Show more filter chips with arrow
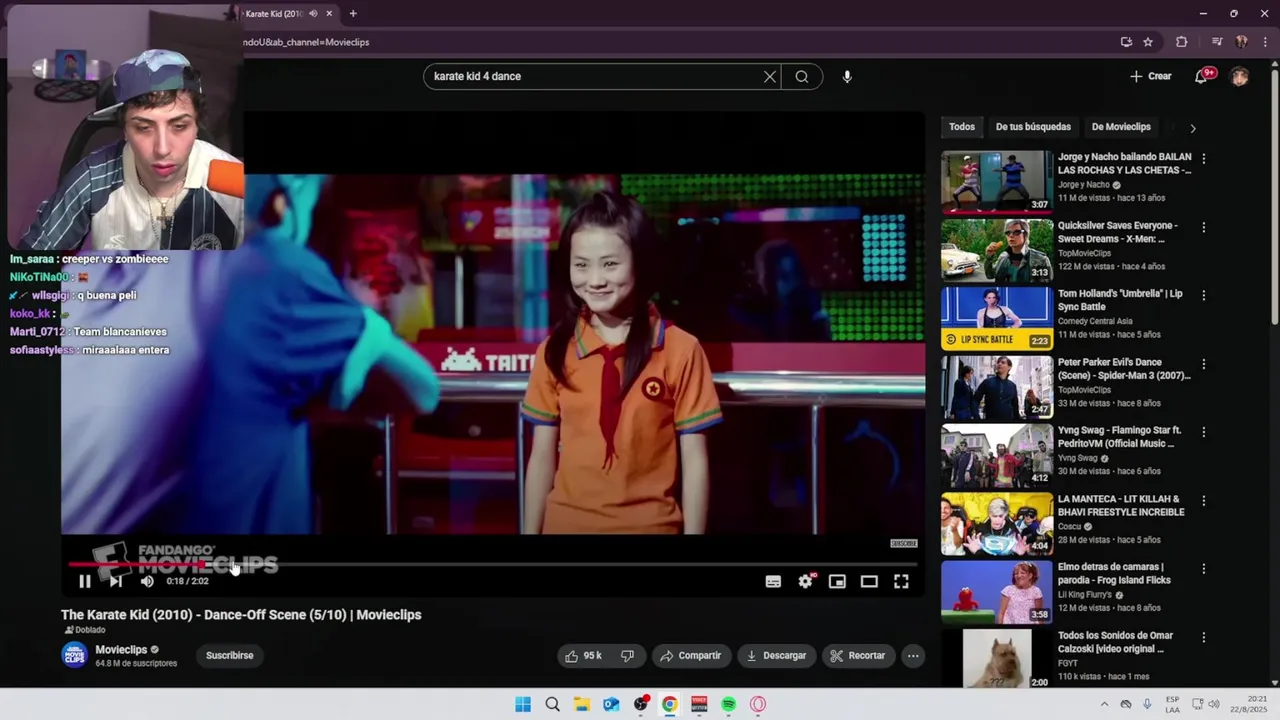Screen dimensions: 1280x720 1192,128
